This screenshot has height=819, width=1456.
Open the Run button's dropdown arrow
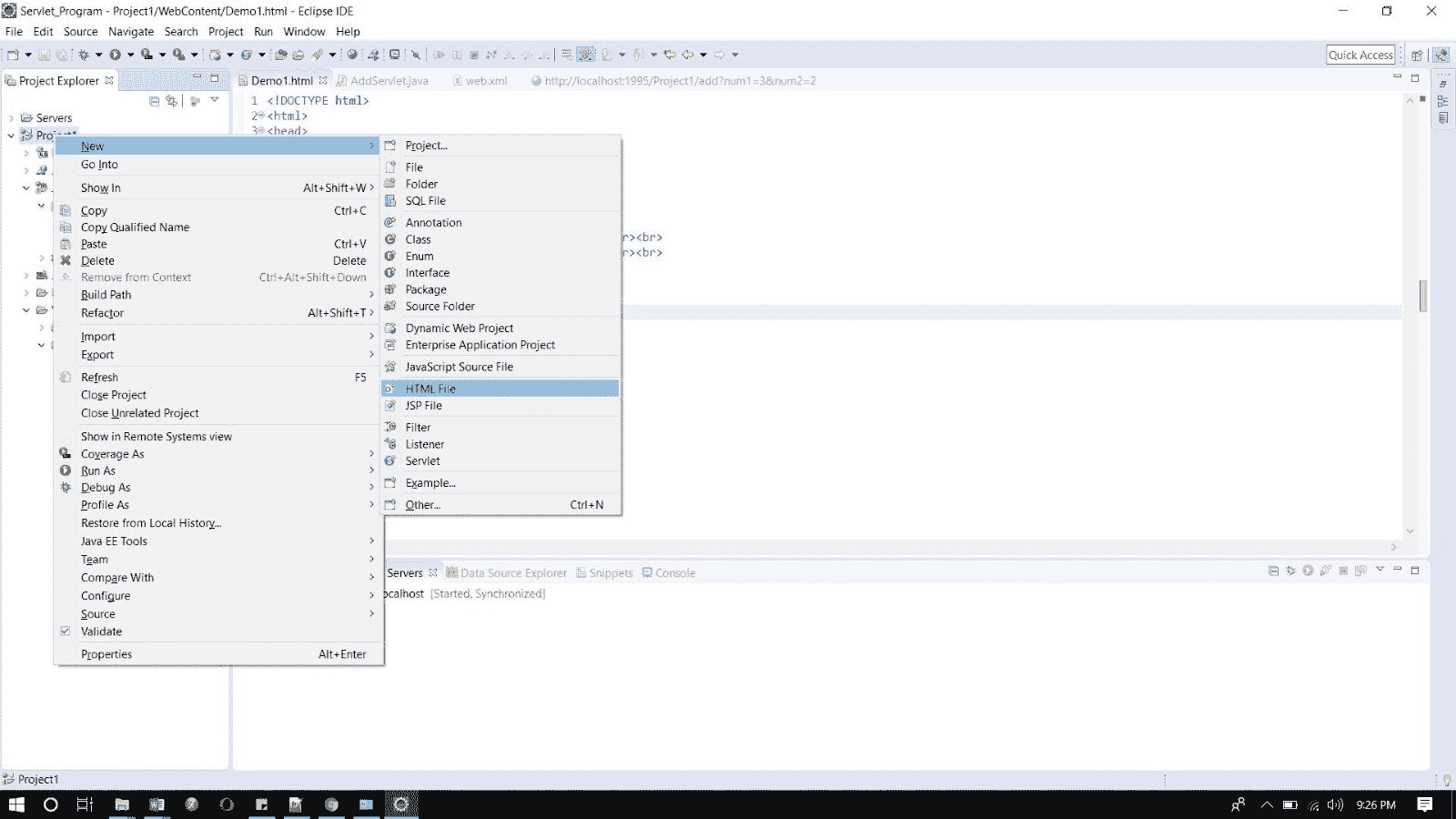129,55
